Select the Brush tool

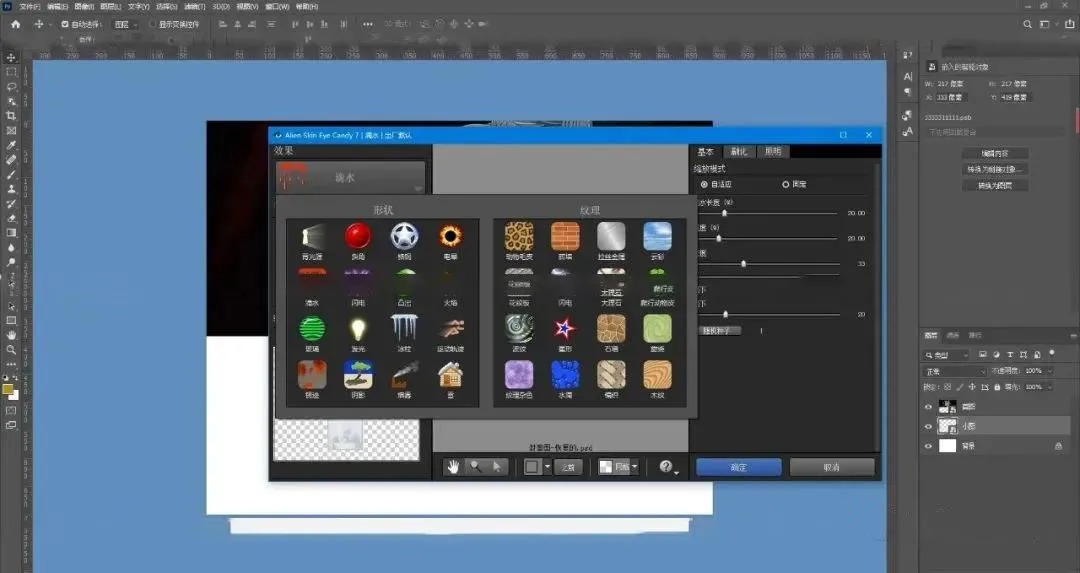click(11, 174)
